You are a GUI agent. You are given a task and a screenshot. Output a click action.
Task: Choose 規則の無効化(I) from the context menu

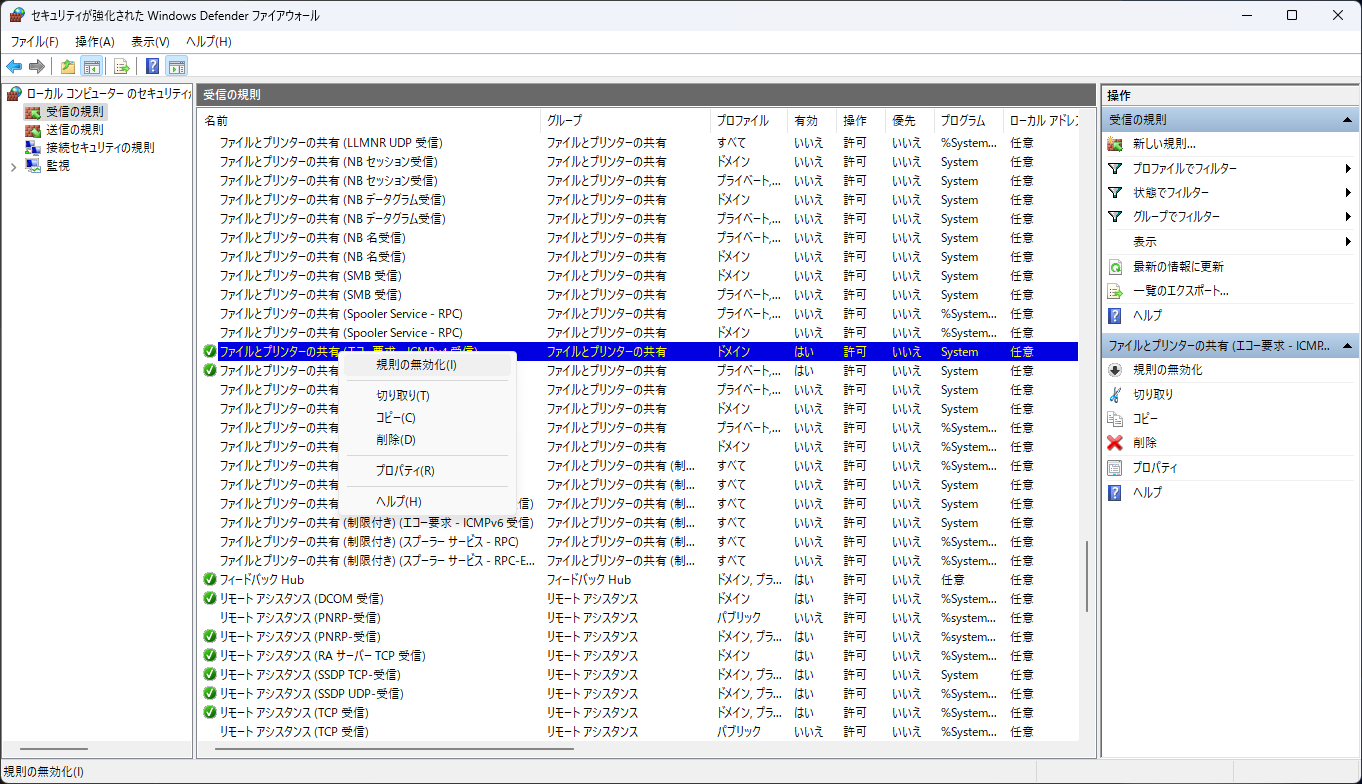427,365
